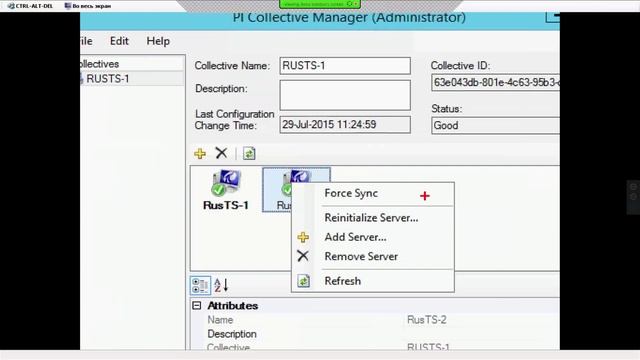The height and width of the screenshot is (360, 640).
Task: Click the Collectives header in left panel
Action: [132, 64]
